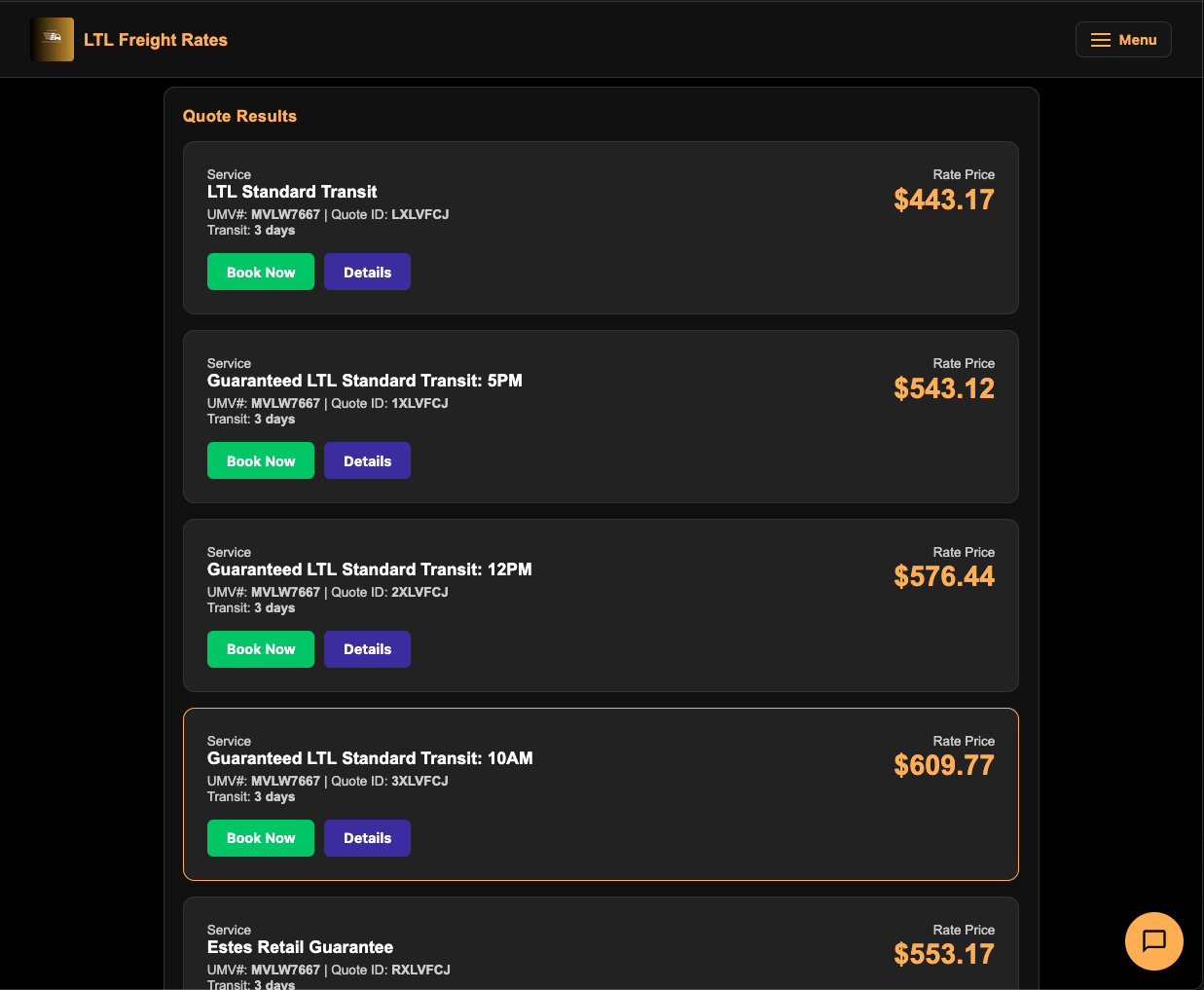Select the Quote Results heading
The height and width of the screenshot is (990, 1204).
coord(239,116)
